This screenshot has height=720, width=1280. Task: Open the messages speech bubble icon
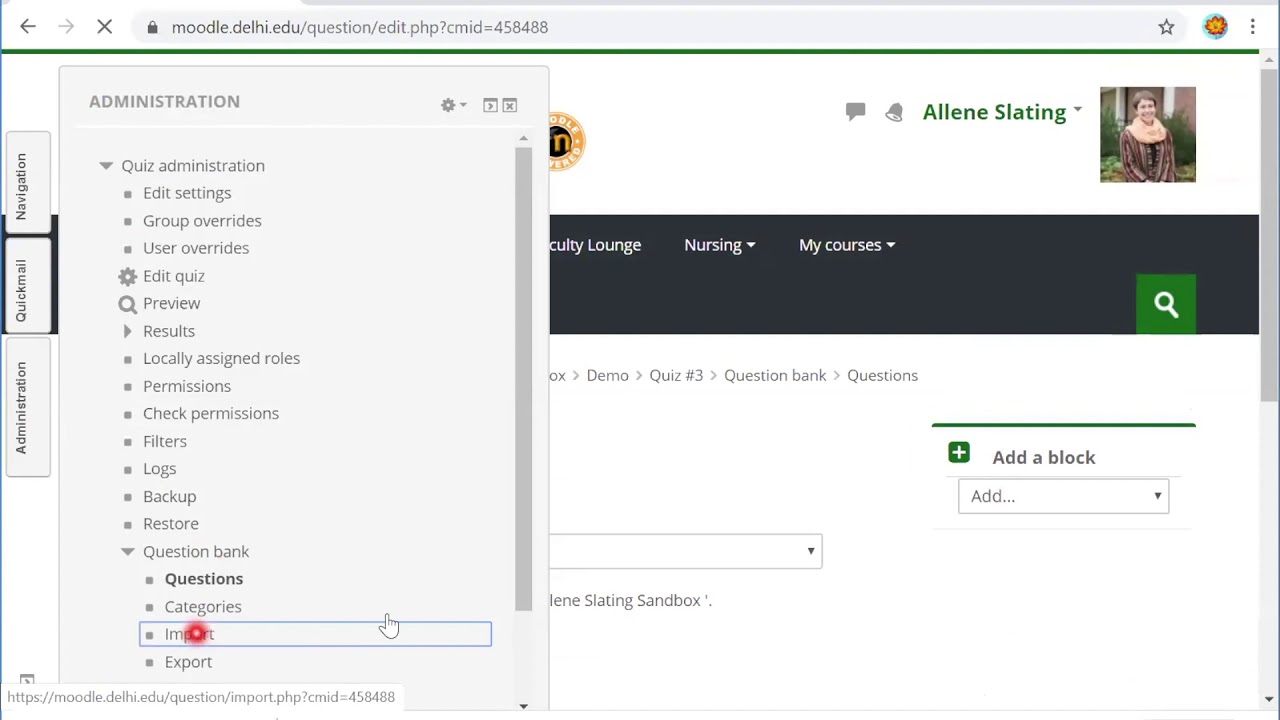tap(855, 112)
